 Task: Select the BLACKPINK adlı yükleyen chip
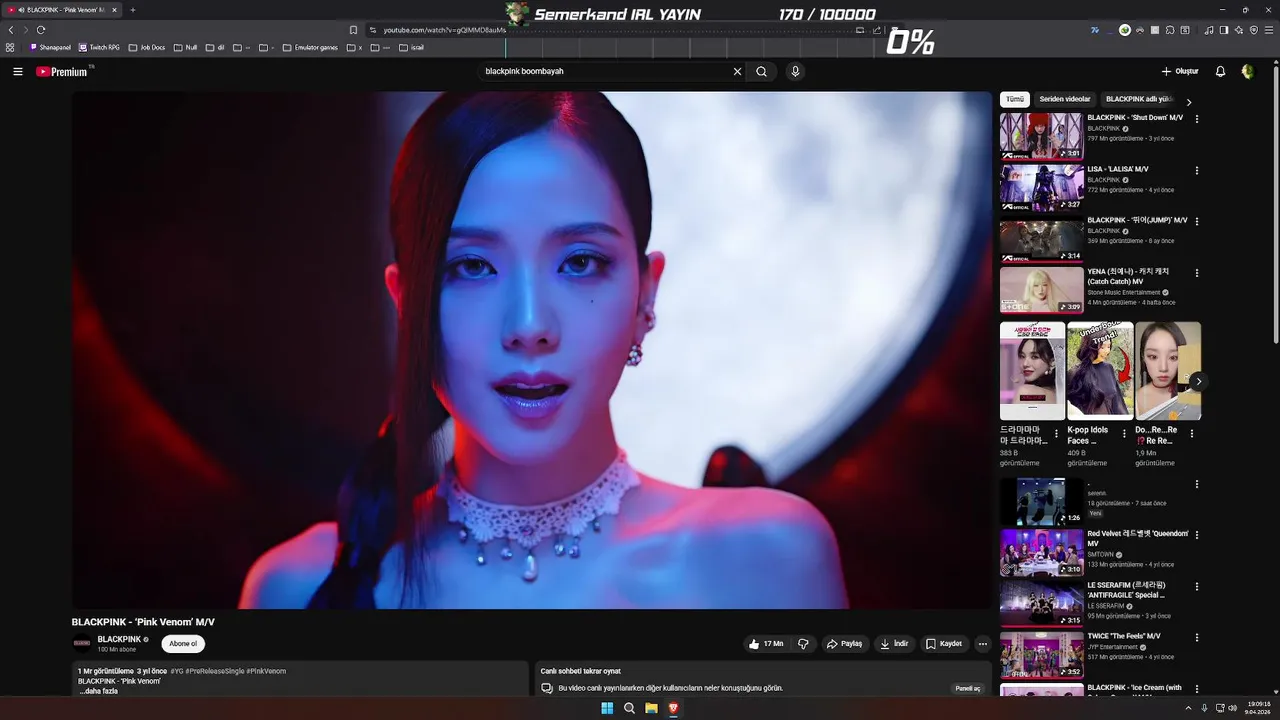pyautogui.click(x=1139, y=100)
